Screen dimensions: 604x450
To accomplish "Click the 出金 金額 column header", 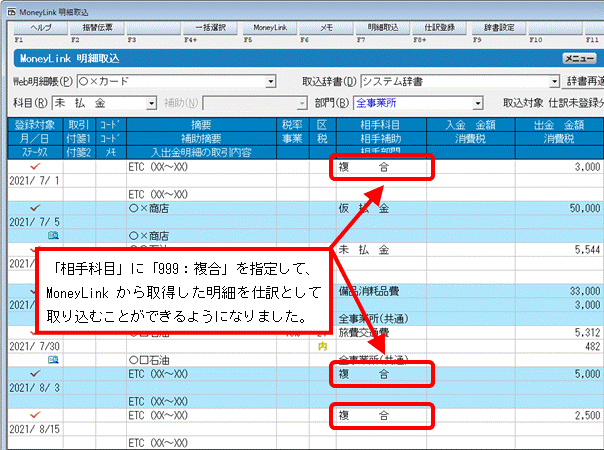I will tap(559, 125).
